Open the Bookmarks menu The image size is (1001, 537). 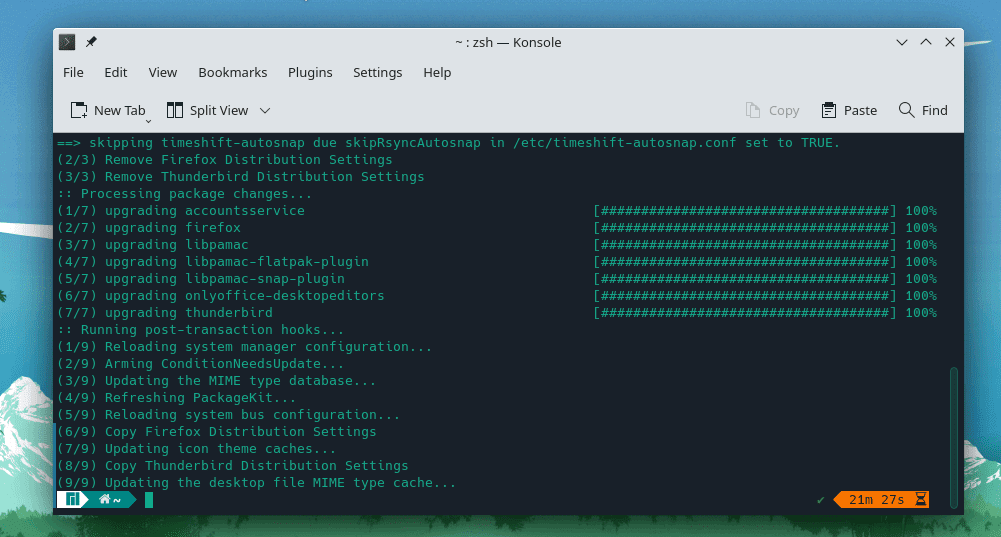(x=232, y=72)
